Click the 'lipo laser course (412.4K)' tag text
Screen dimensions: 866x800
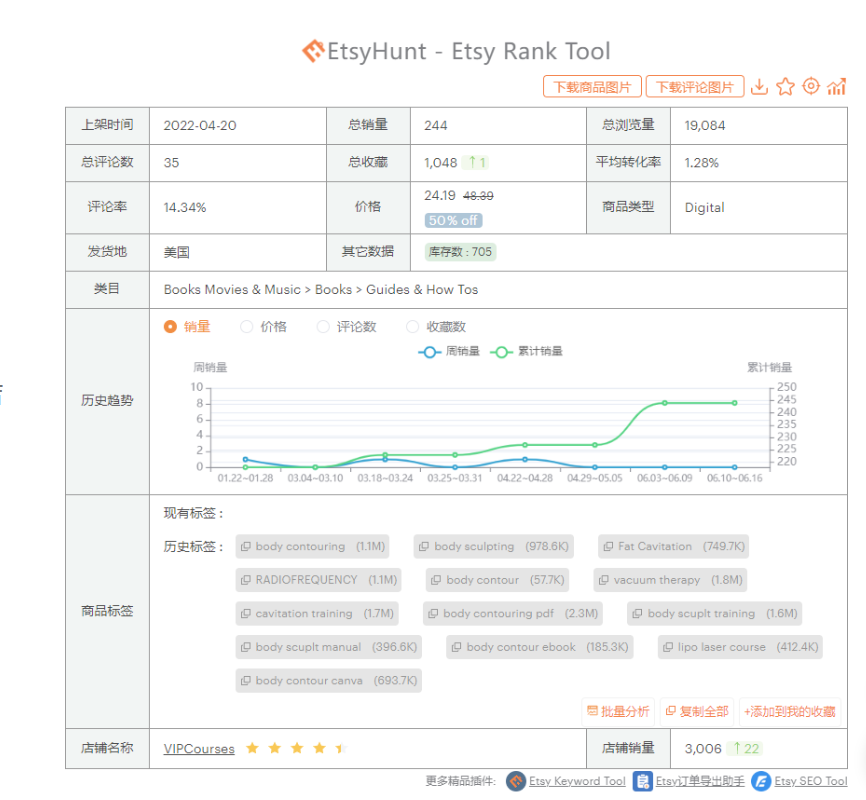[x=748, y=647]
